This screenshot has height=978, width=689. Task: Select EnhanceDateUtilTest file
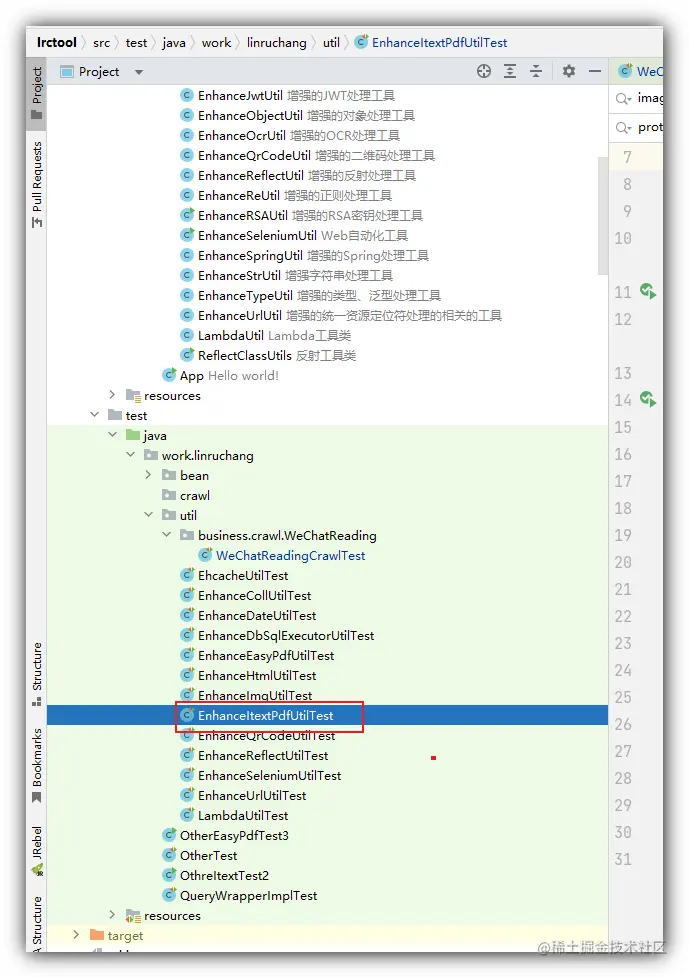pyautogui.click(x=248, y=615)
